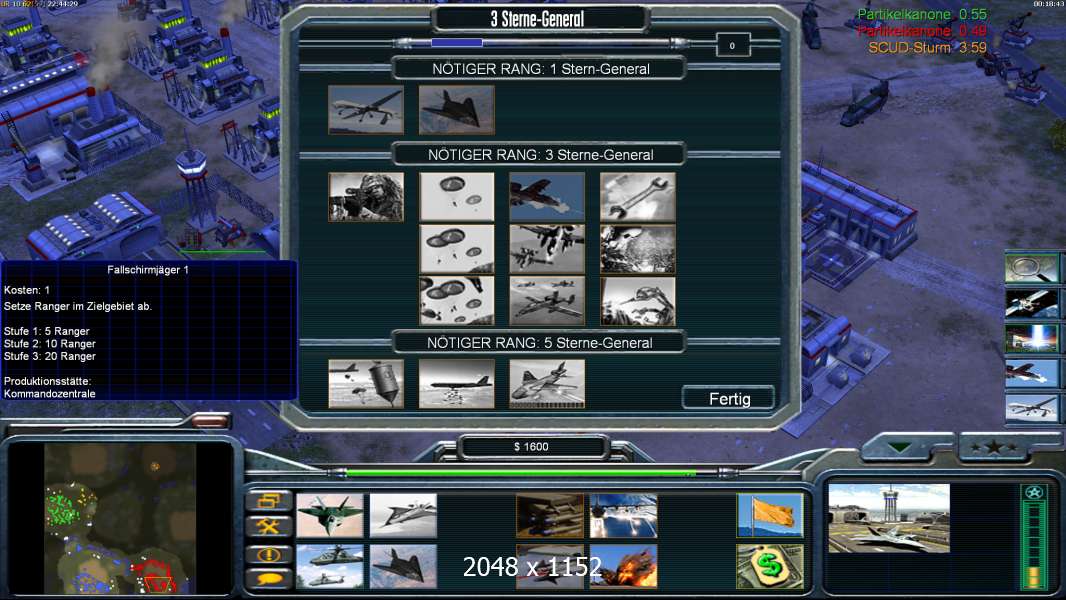Activate the spy satellite shortcut
Screen dimensions: 1066x600
[x=1031, y=303]
